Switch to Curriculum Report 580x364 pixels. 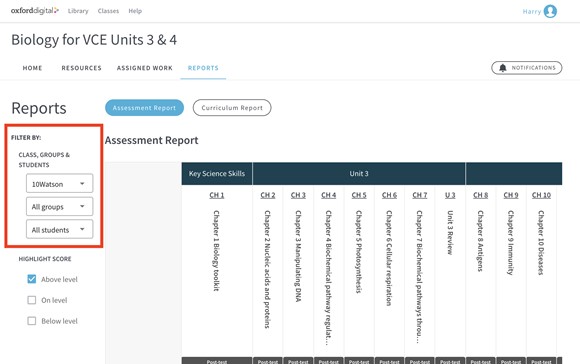[232, 108]
